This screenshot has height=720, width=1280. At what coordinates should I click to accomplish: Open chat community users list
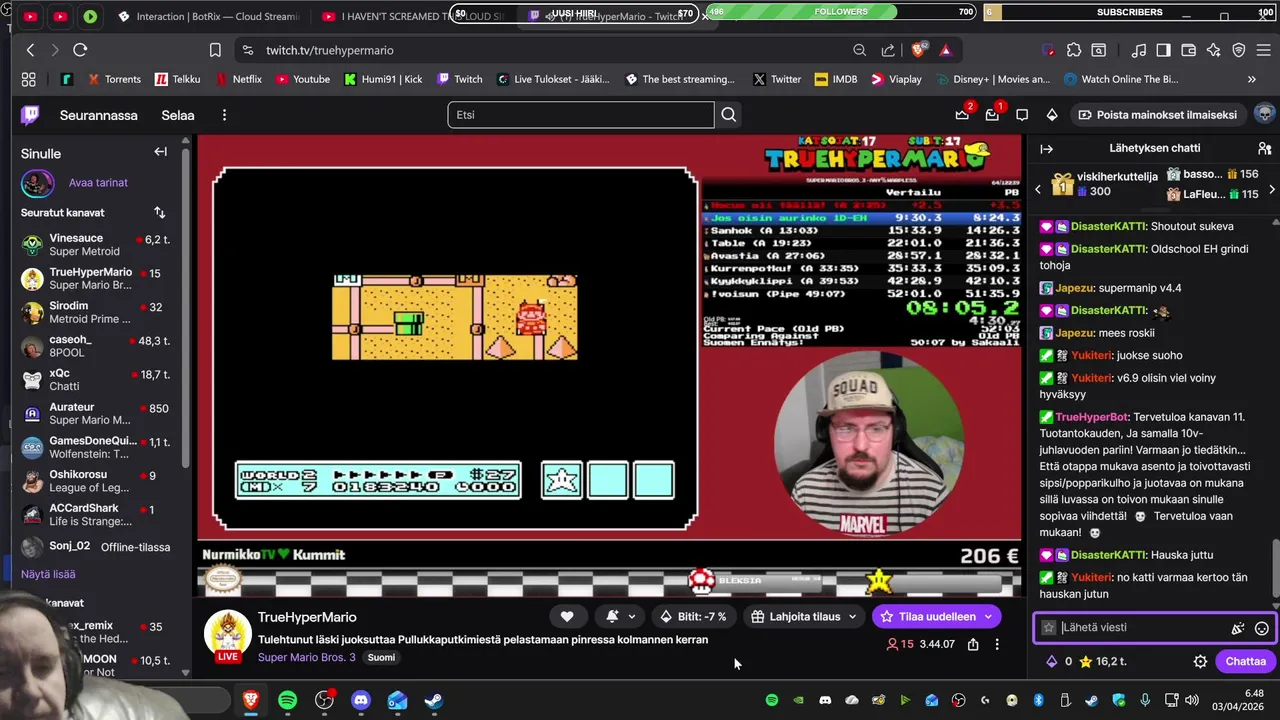[1264, 149]
